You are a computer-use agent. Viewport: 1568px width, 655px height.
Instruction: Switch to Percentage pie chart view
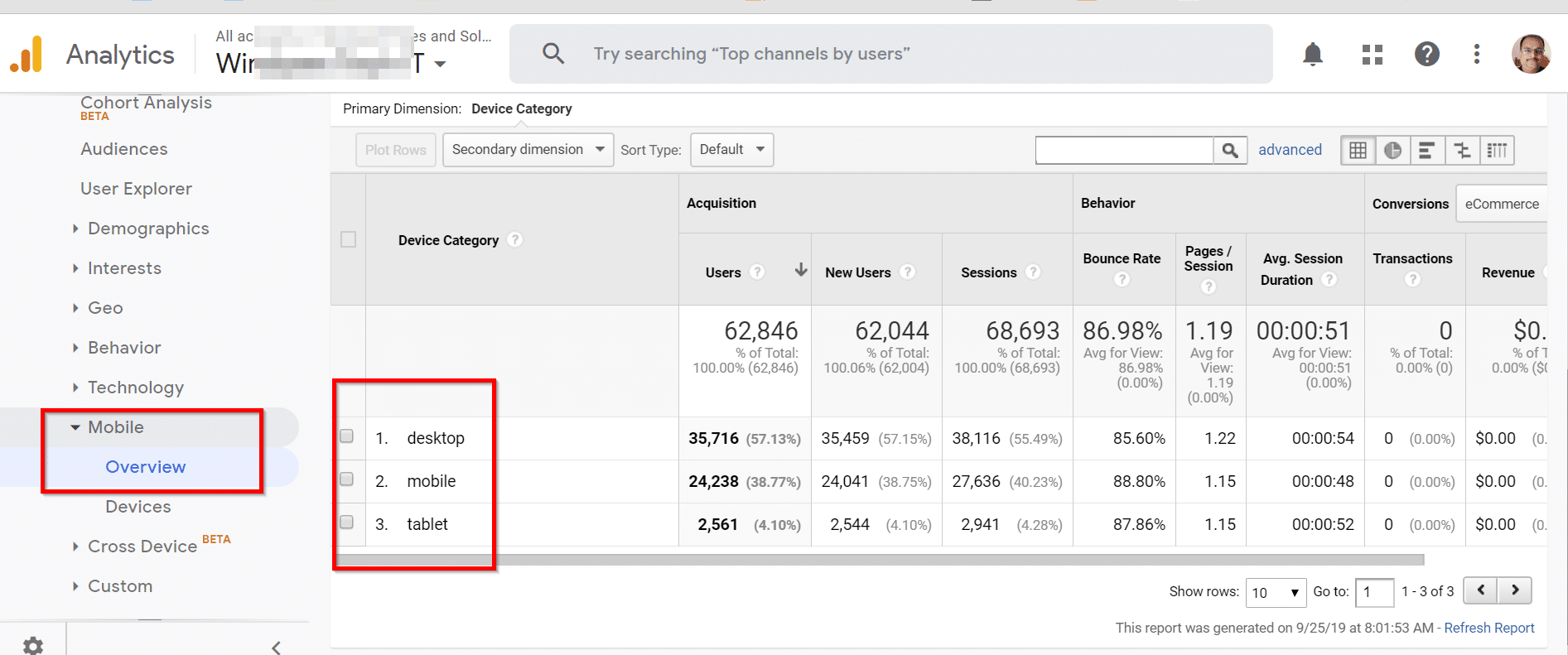click(x=1392, y=150)
